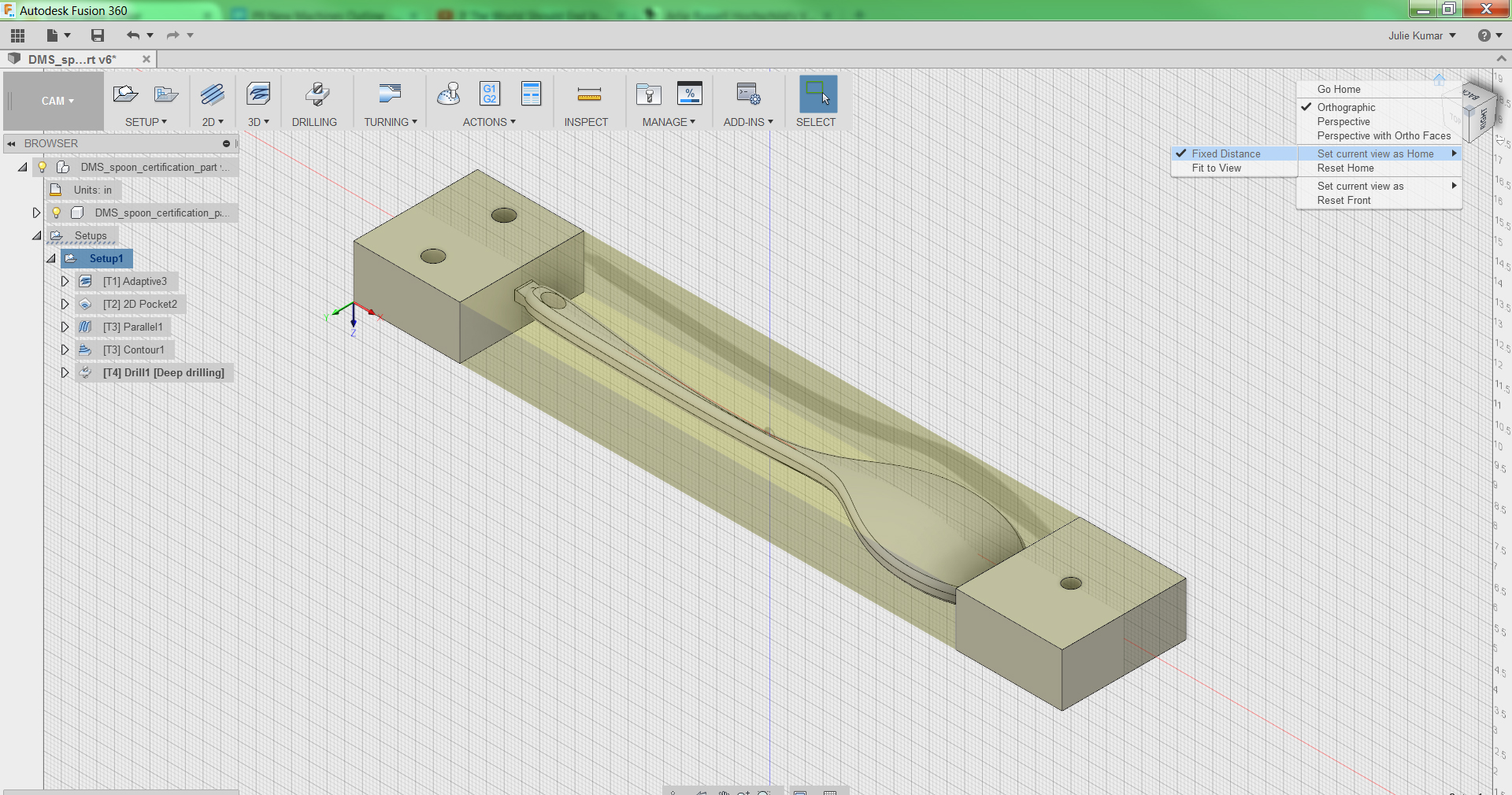Collapse the Setups tree node
This screenshot has width=1512, height=795.
[x=37, y=235]
